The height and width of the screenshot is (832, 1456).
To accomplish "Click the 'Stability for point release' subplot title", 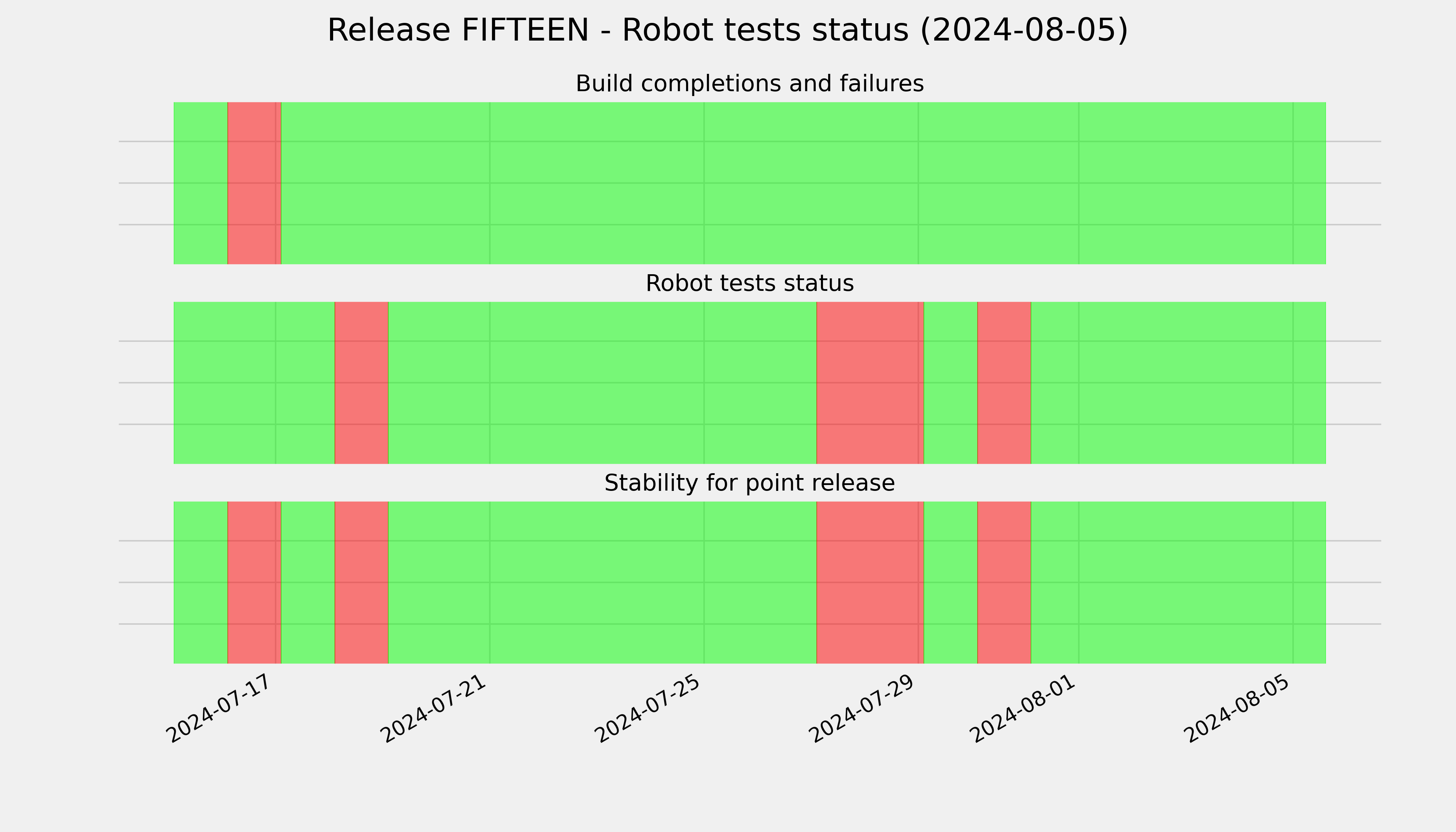I will pos(750,484).
